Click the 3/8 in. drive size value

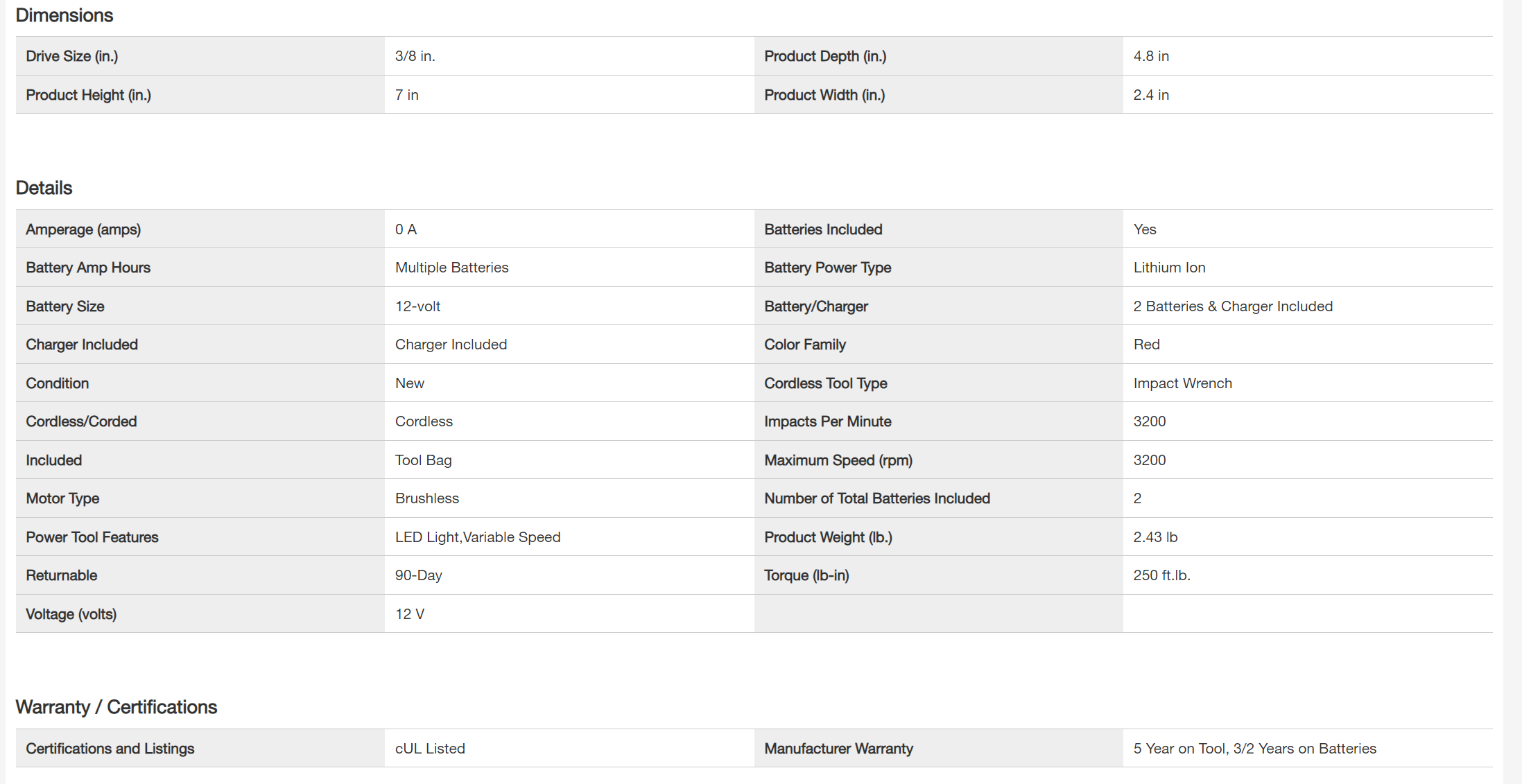point(415,56)
